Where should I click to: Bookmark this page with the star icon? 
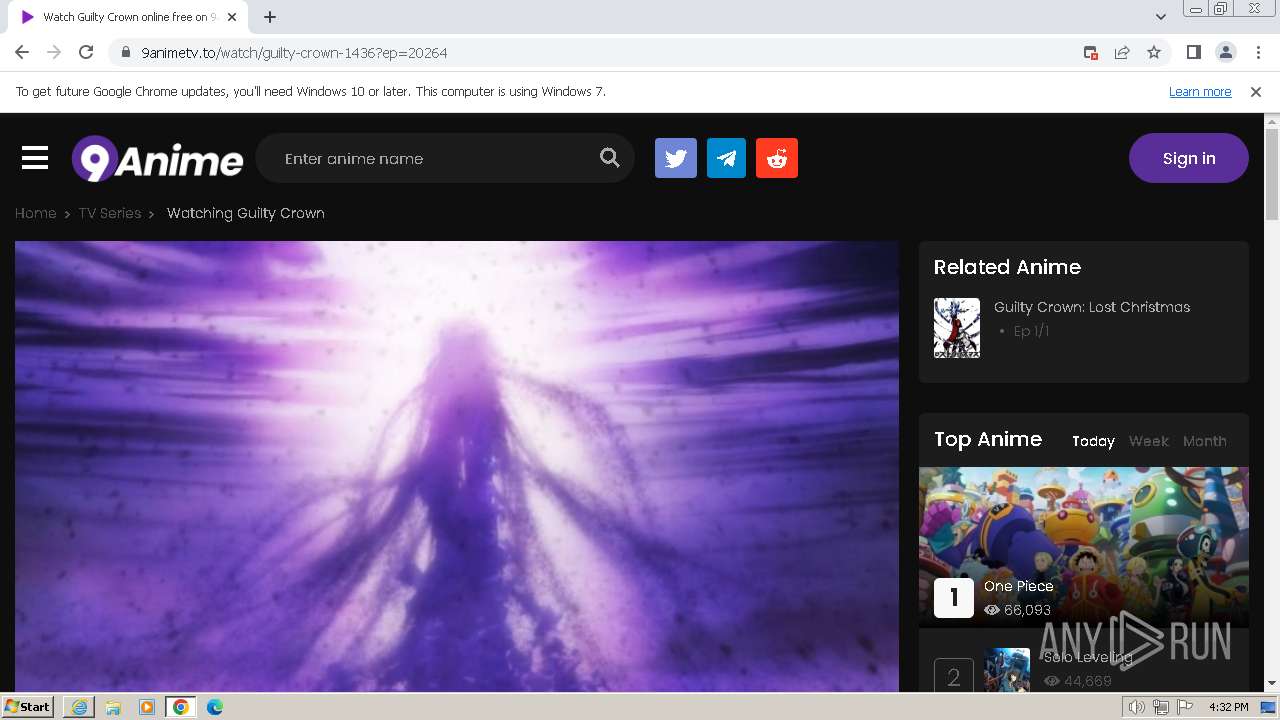click(x=1154, y=52)
